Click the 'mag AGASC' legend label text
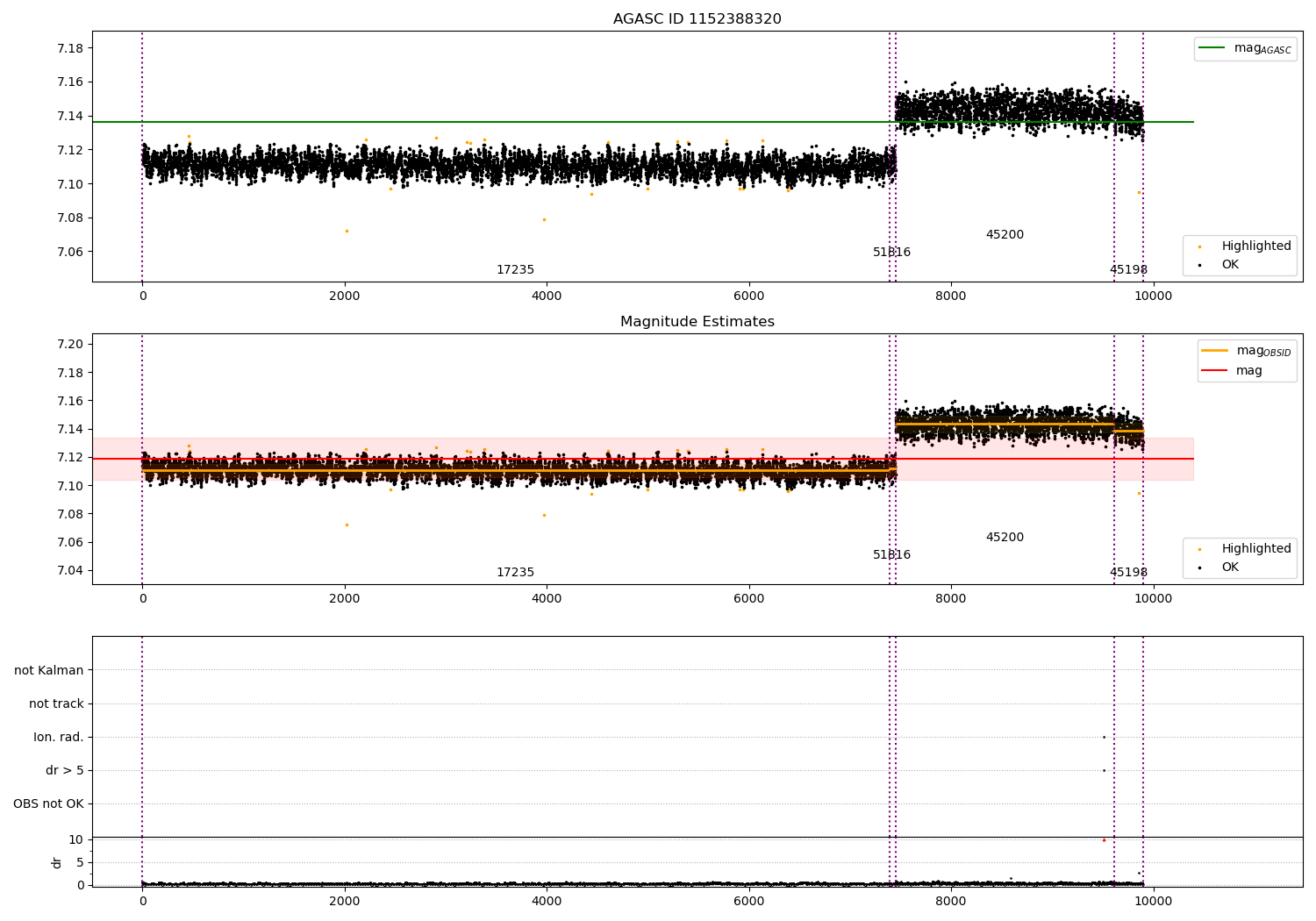The image size is (1316, 921). [1262, 48]
